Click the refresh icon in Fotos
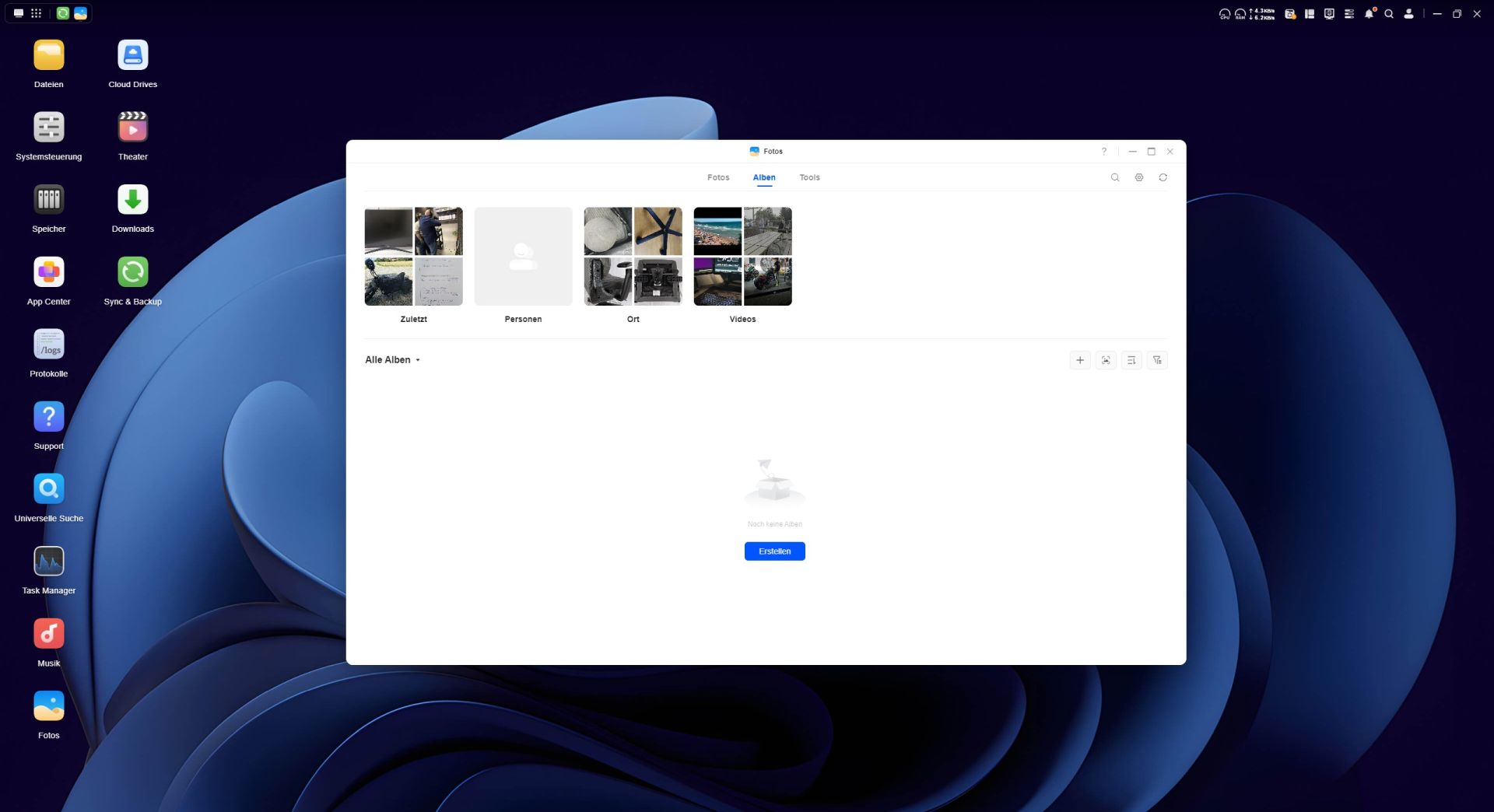 1163,177
